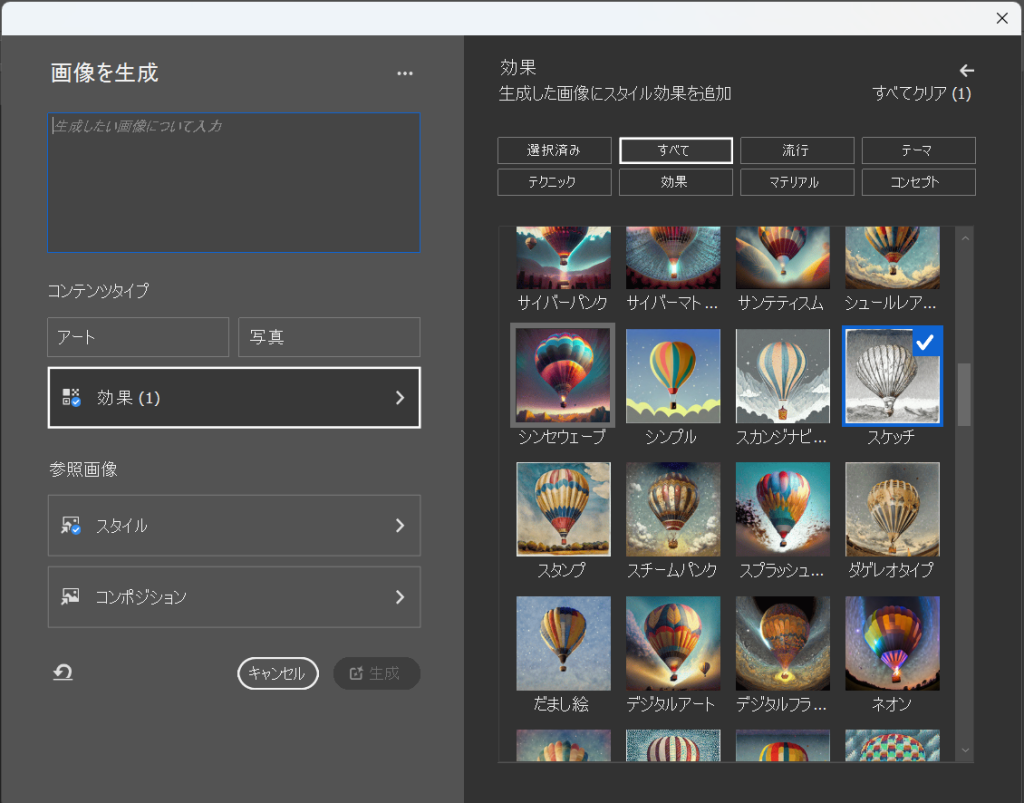Select the ネオン balloon effect

pyautogui.click(x=892, y=644)
